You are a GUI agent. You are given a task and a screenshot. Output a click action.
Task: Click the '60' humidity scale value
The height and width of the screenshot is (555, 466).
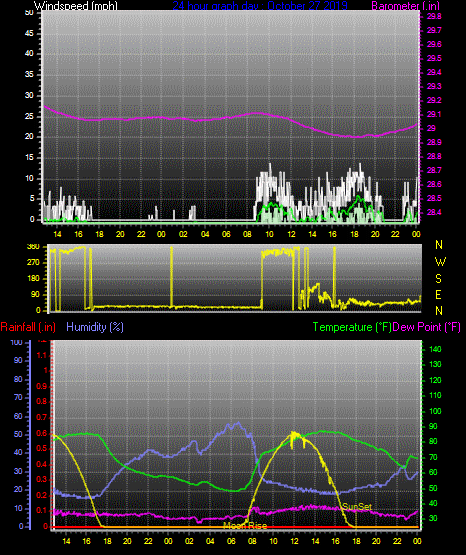tap(18, 417)
